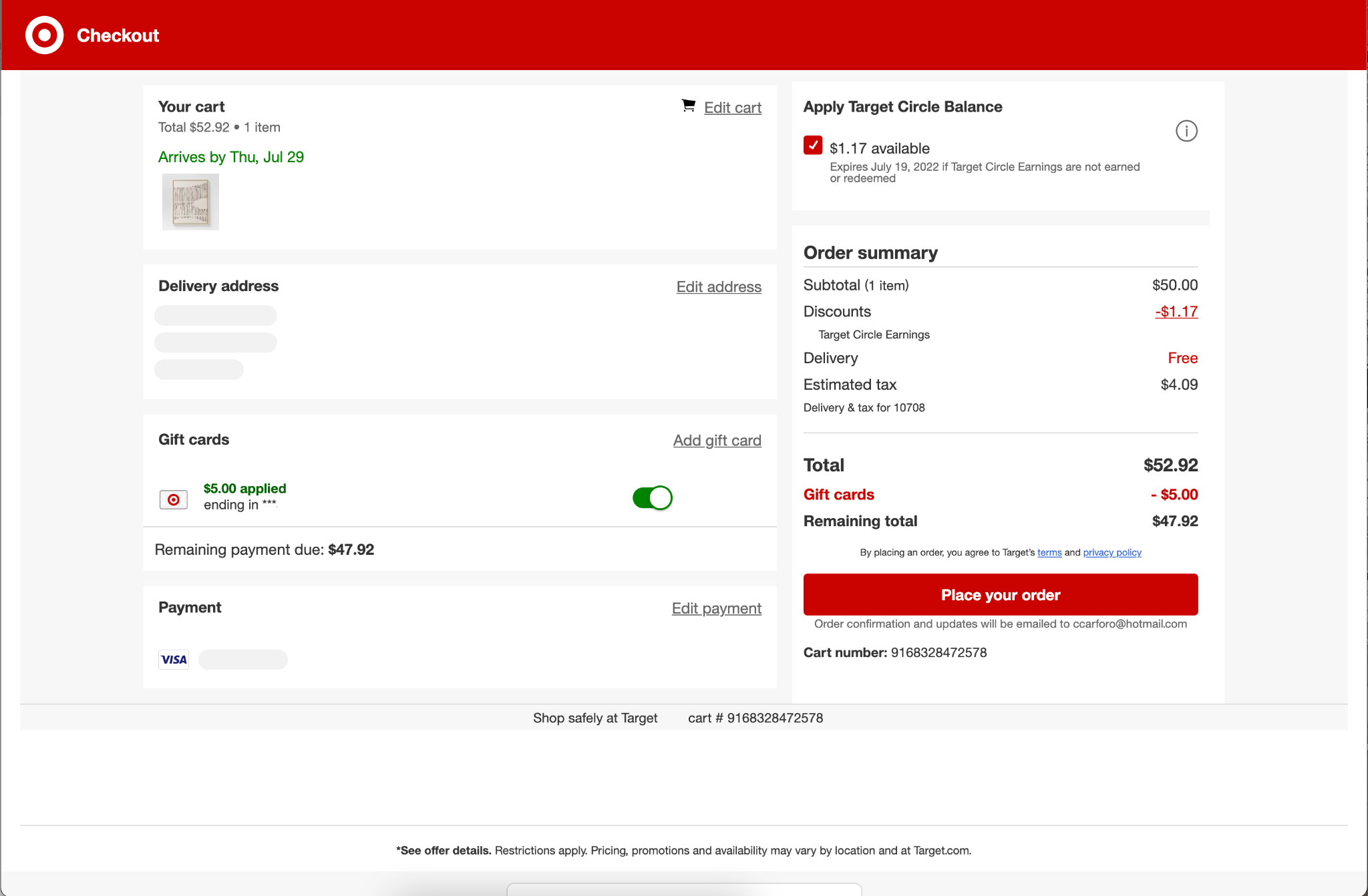Click the Target gift card icon
Screen dimensions: 1368x896
click(174, 499)
